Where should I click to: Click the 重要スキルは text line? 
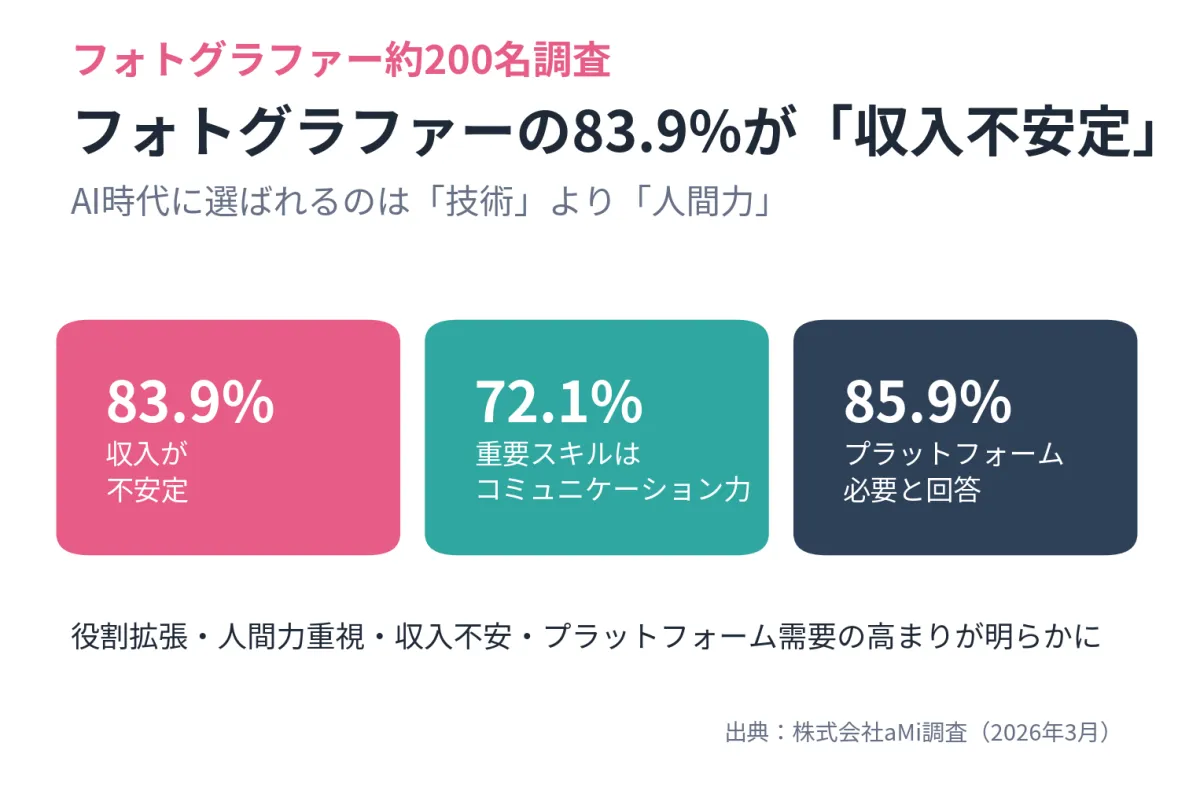click(557, 455)
